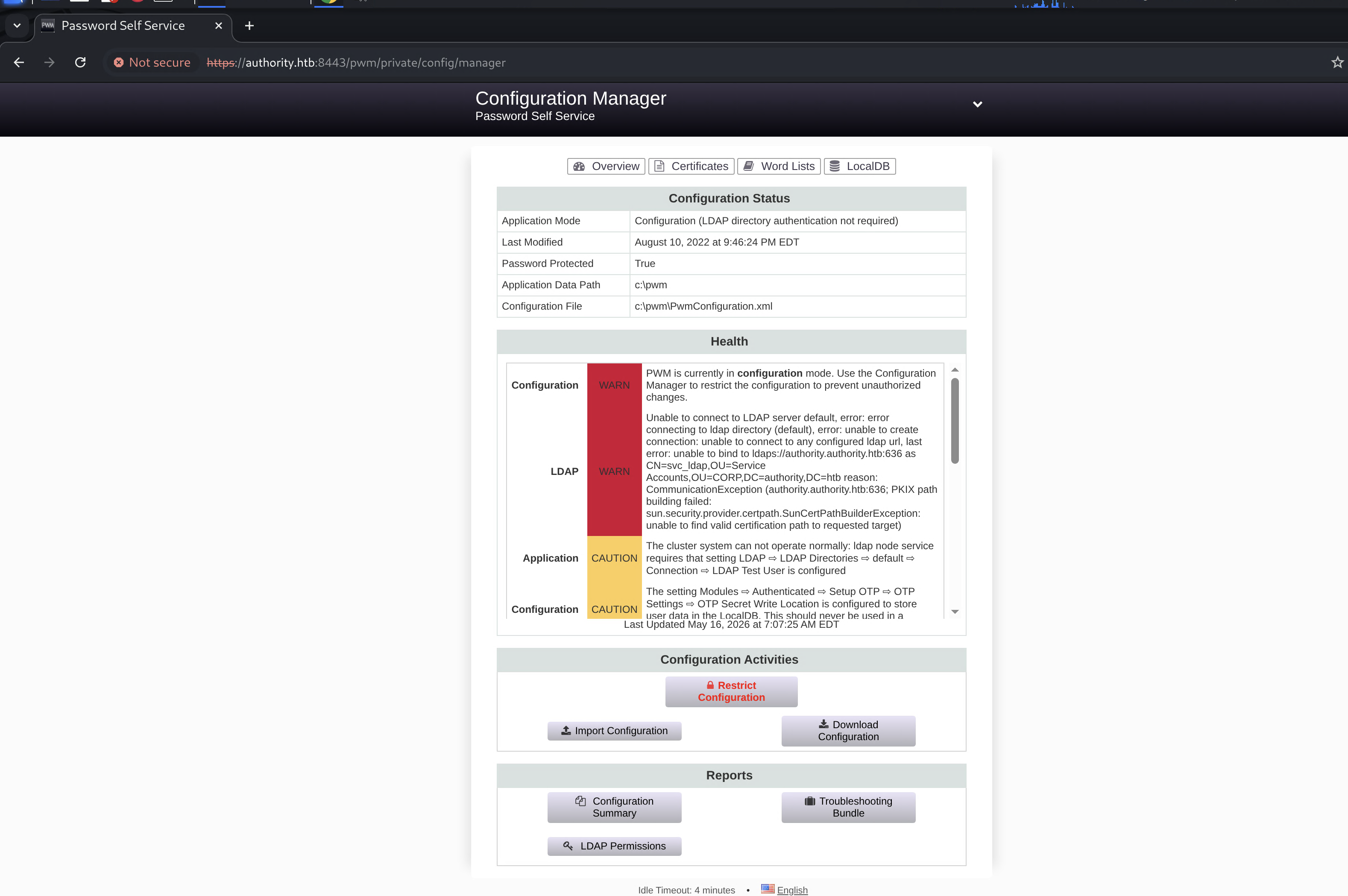This screenshot has width=1348, height=896.
Task: Close the Password Self Service tab
Action: (218, 26)
